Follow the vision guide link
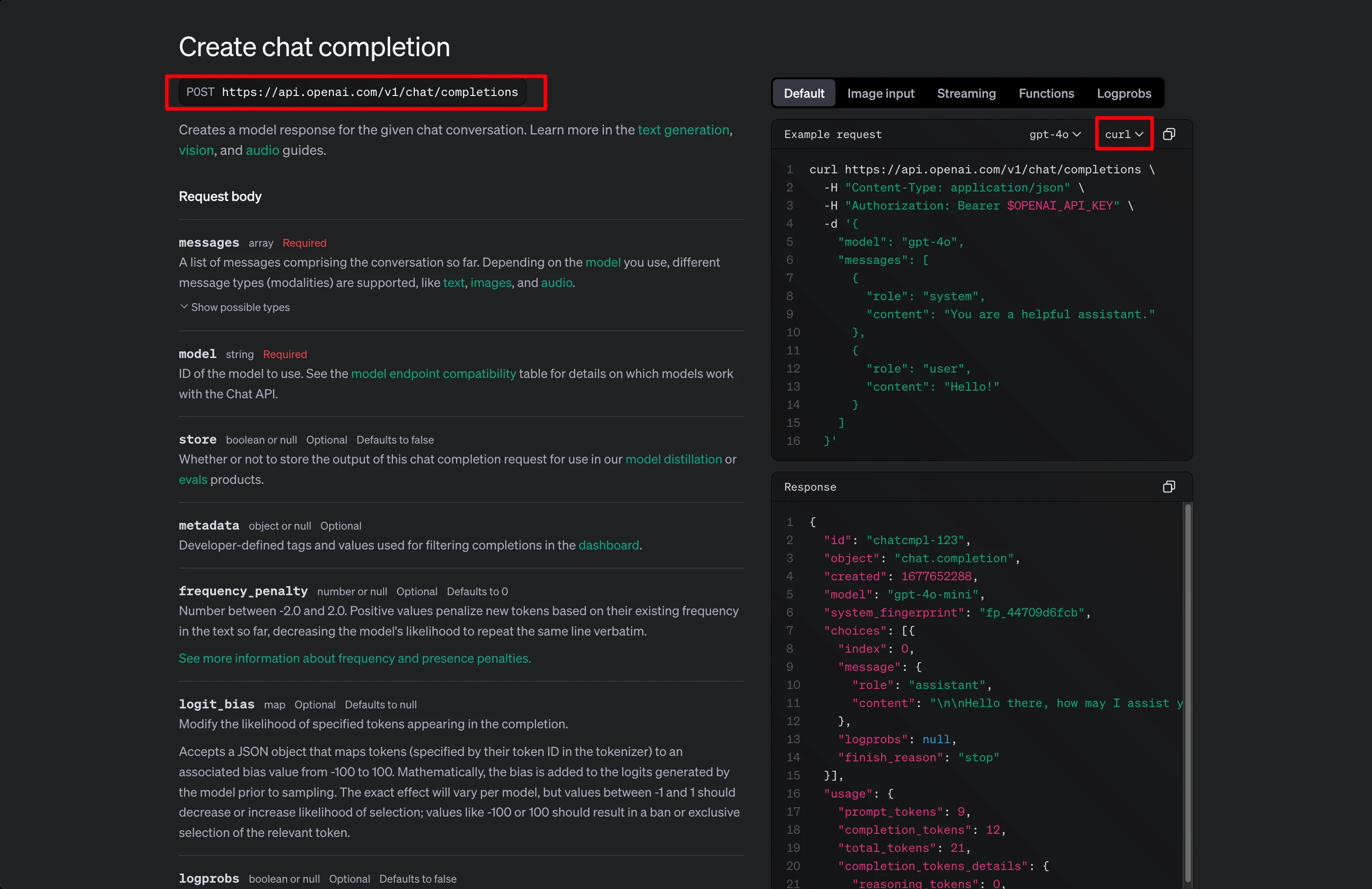 pos(196,150)
